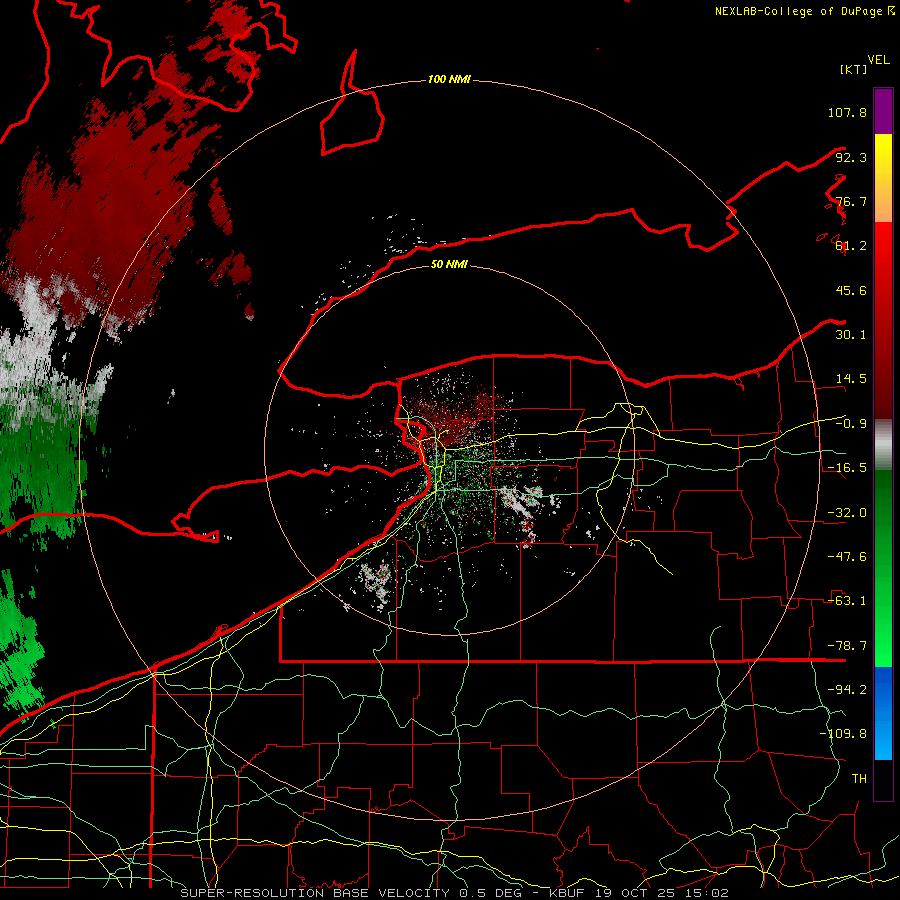Pick the purple segment of the velocity scale
This screenshot has height=900, width=900.
coord(883,111)
